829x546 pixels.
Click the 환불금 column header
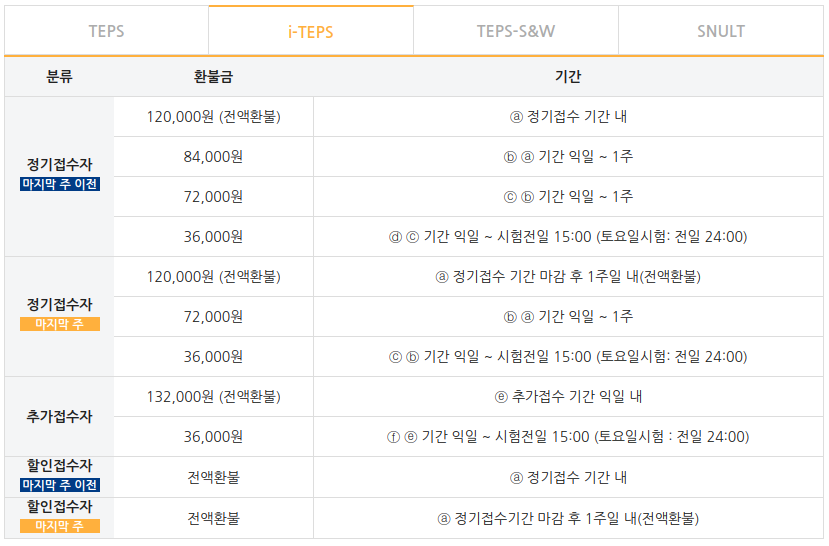pos(213,77)
